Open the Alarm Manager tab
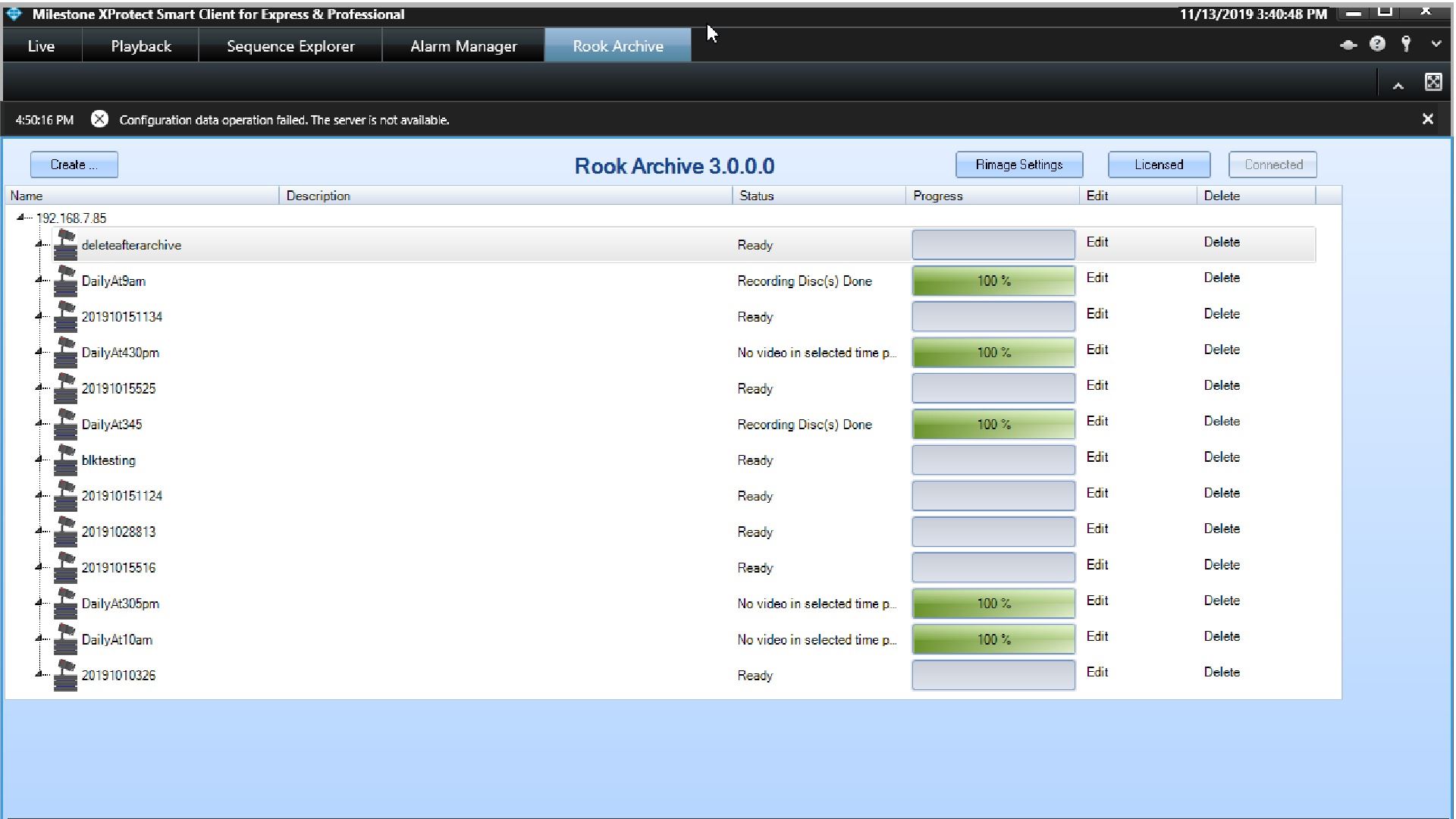 pos(463,46)
